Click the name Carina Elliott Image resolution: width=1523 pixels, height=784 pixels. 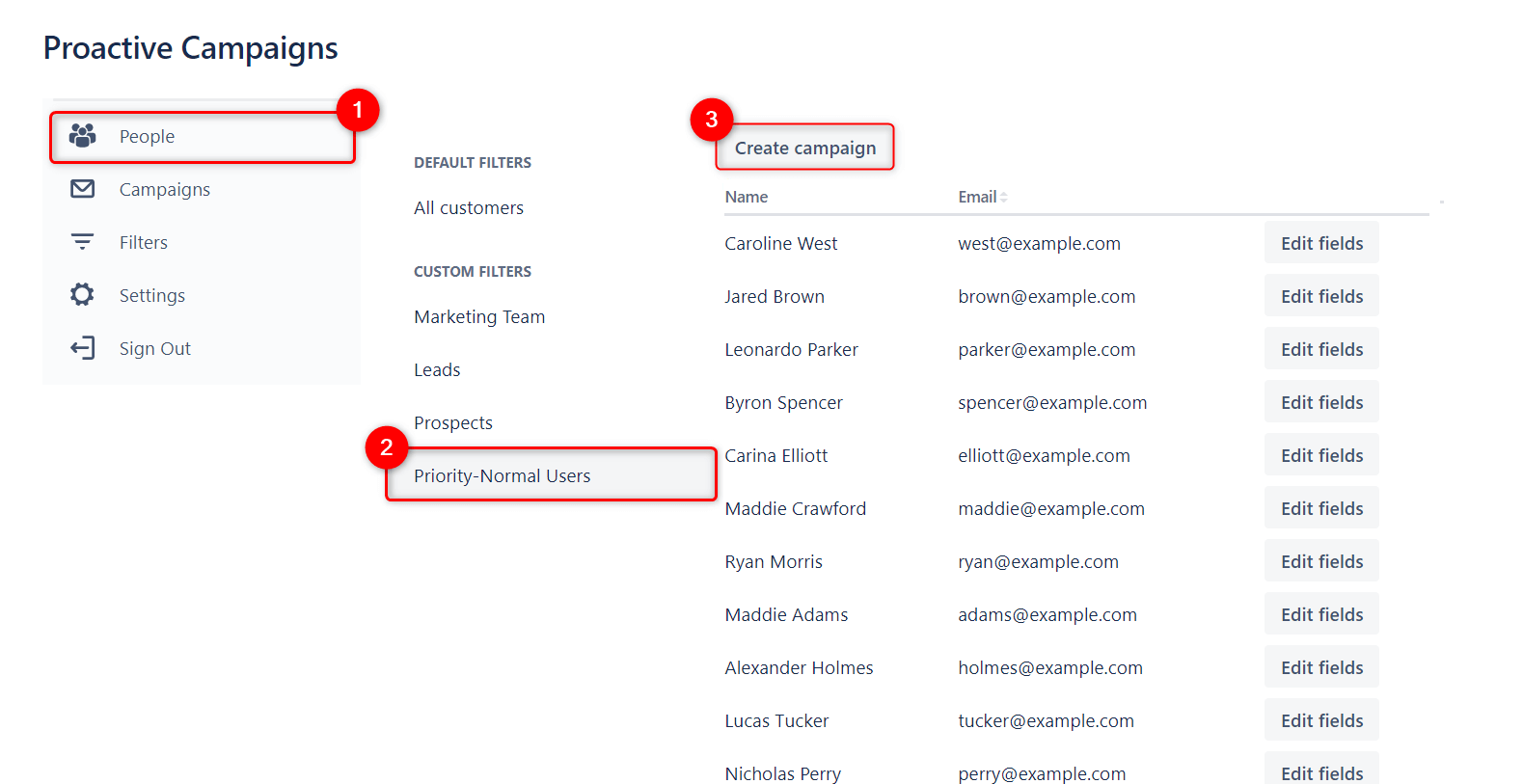tap(776, 456)
